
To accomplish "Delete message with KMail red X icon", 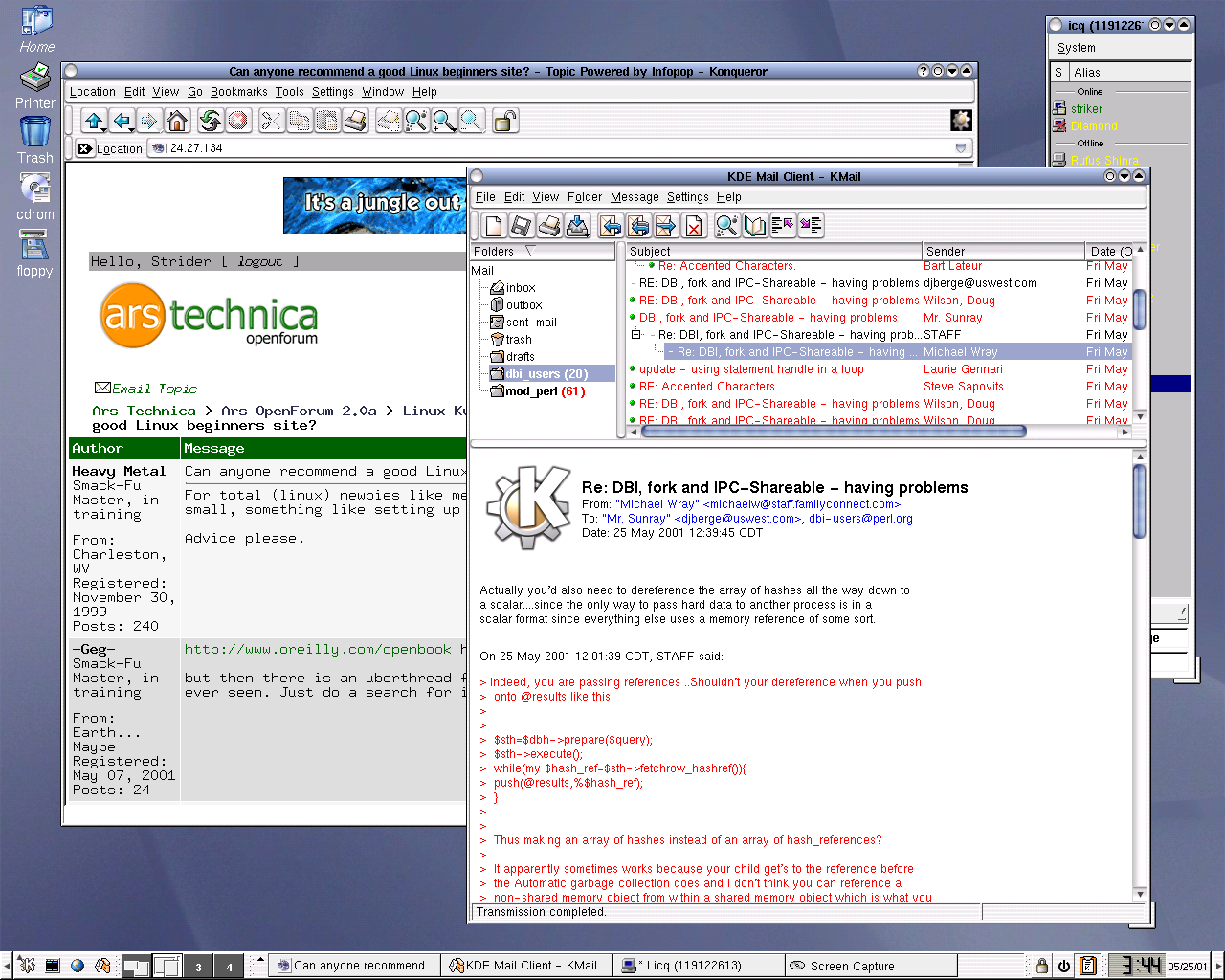I will point(694,226).
